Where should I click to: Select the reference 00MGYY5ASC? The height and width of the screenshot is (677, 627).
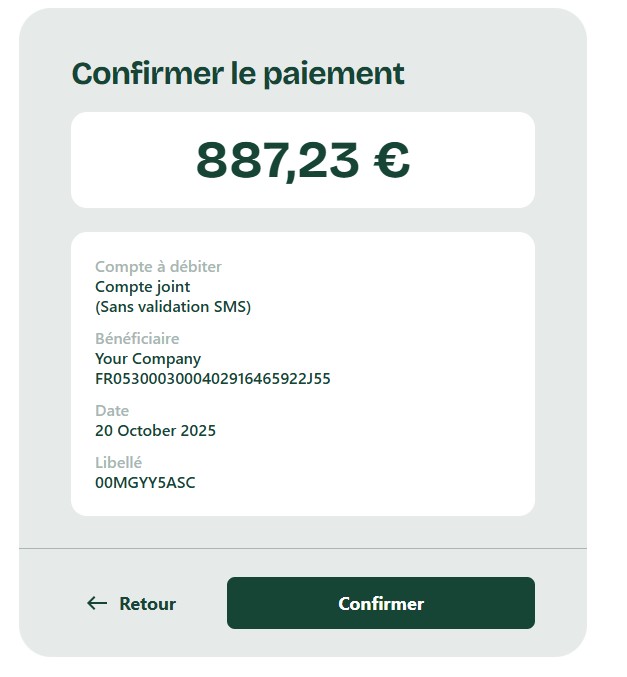point(145,483)
